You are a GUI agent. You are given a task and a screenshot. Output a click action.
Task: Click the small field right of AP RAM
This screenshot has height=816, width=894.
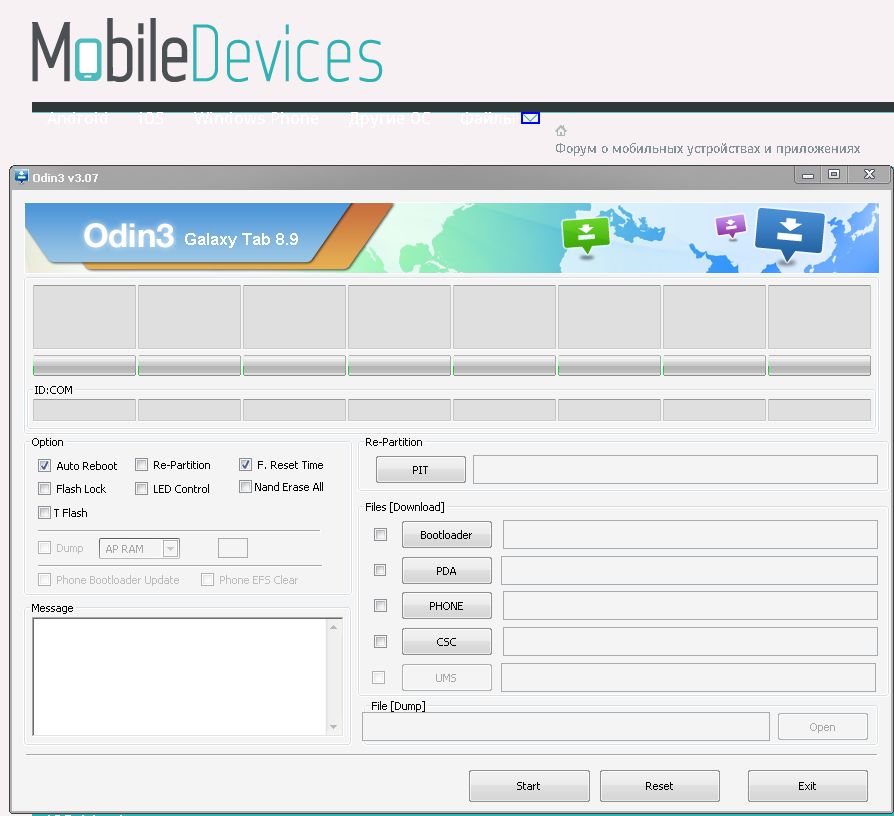coord(233,548)
